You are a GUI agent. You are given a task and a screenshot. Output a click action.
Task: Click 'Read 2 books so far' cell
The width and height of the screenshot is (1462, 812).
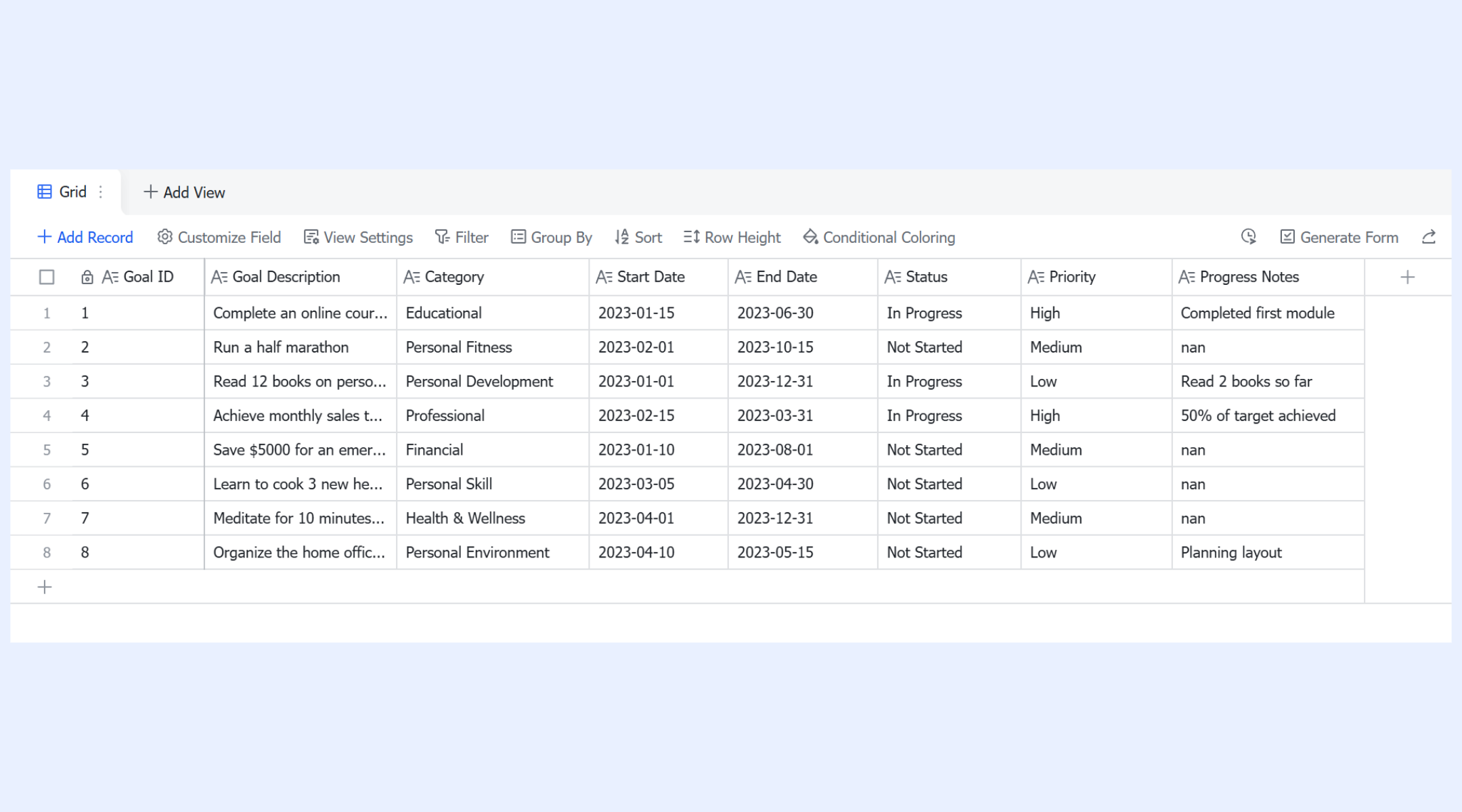click(x=1268, y=382)
